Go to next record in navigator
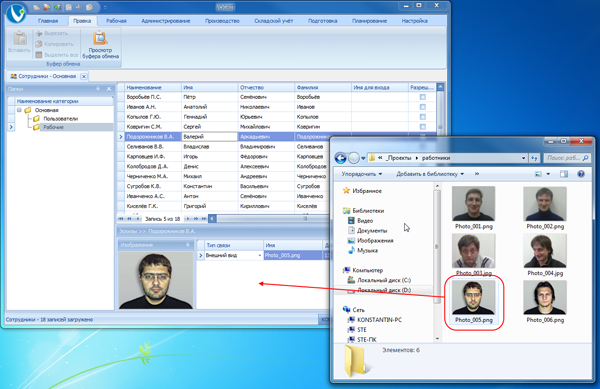The image size is (600, 389). tap(187, 219)
